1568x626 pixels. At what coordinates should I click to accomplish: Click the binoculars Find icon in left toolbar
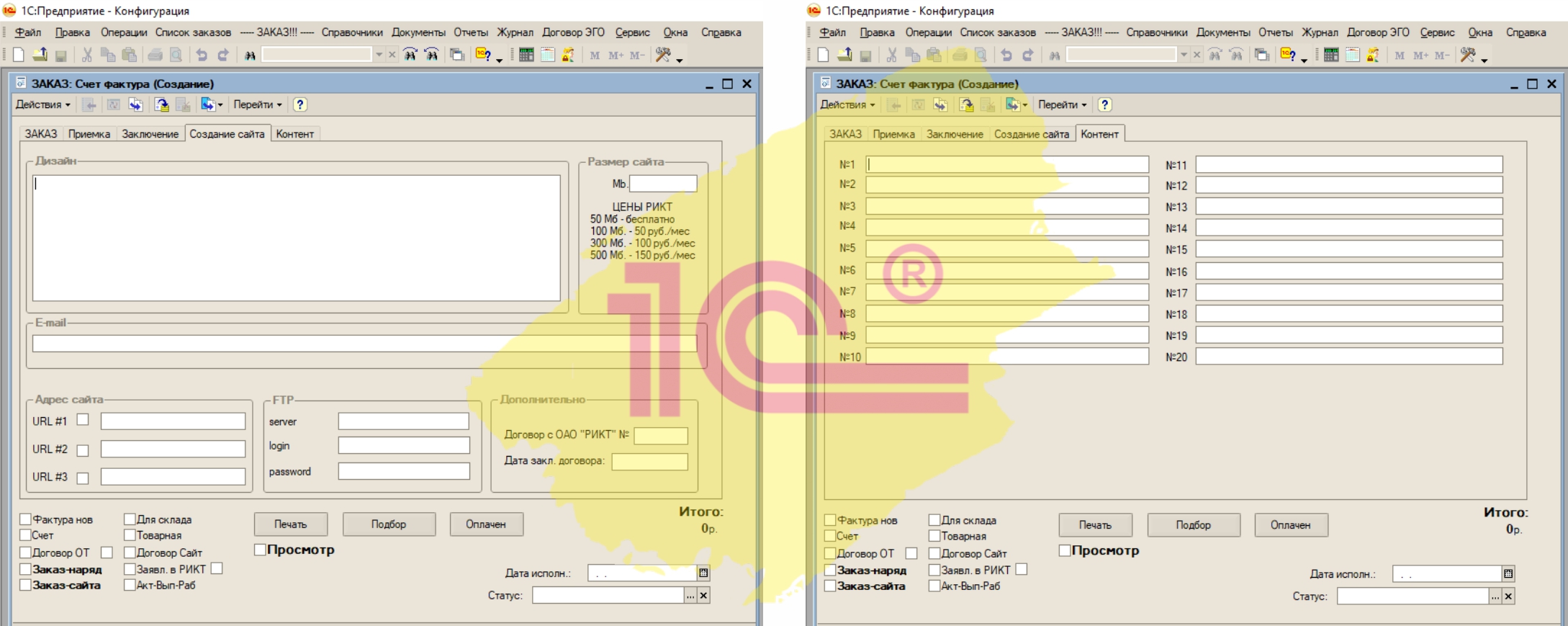(250, 55)
